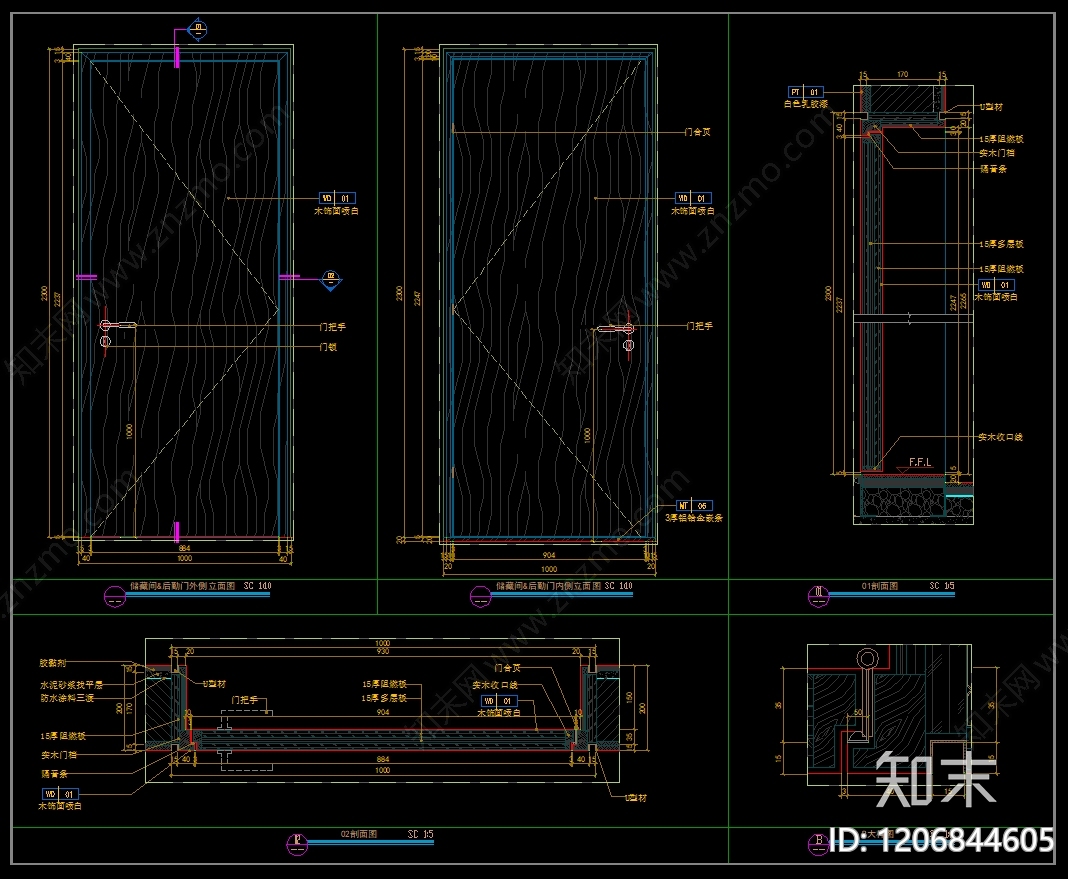Image resolution: width=1068 pixels, height=879 pixels.
Task: Click the '隔音条' label in section 02
Action: coord(54,774)
